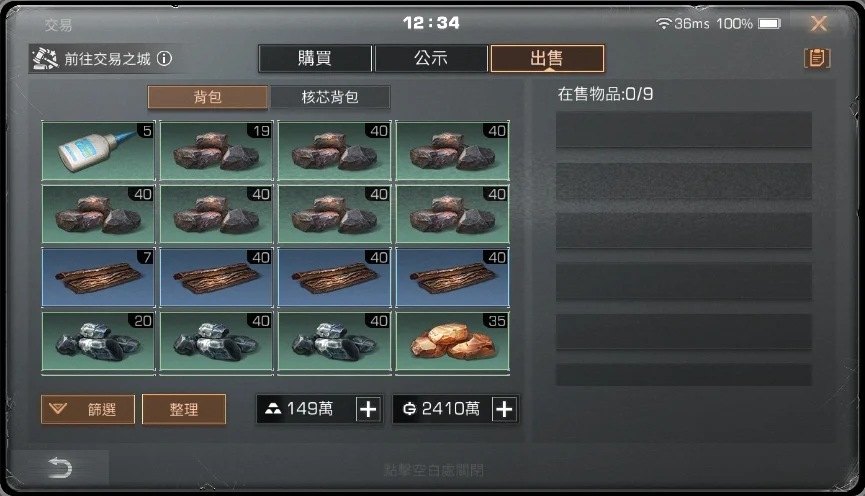Select the copper ore stack of 35
This screenshot has width=865, height=496.
click(453, 340)
